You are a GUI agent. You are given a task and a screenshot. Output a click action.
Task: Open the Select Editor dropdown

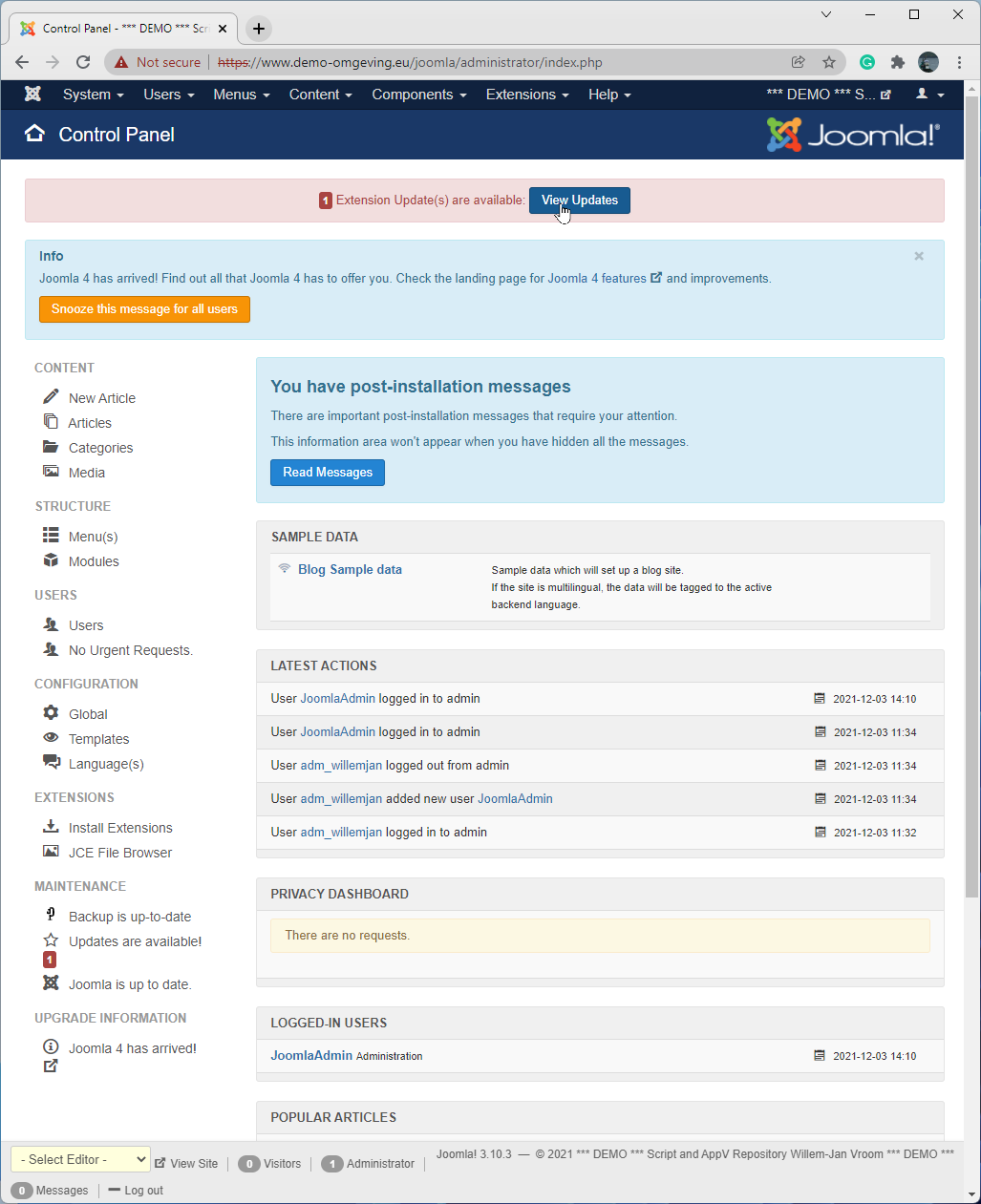click(x=80, y=1159)
